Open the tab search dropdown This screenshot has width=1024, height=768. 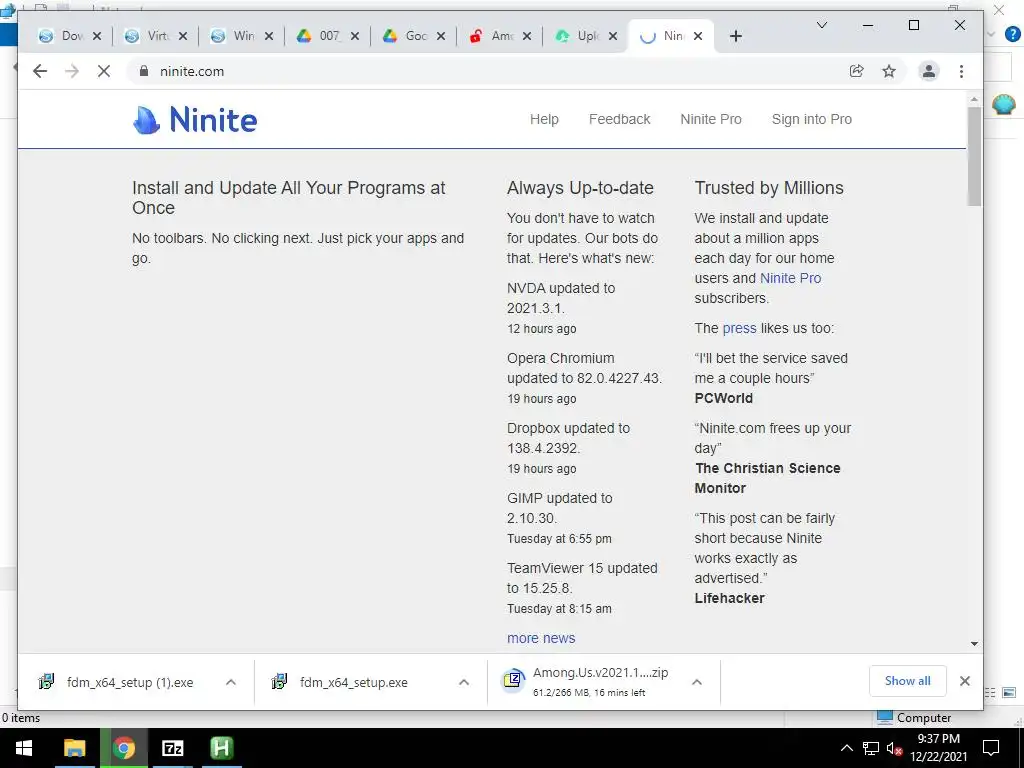[x=822, y=25]
